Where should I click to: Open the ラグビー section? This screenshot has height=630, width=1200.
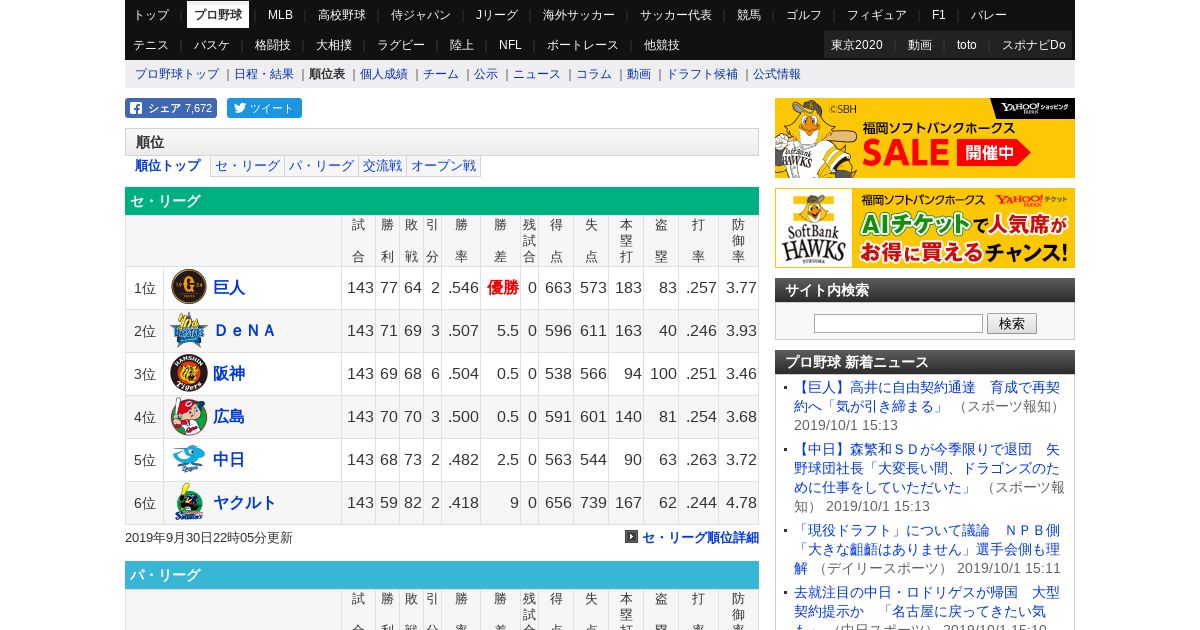point(401,45)
